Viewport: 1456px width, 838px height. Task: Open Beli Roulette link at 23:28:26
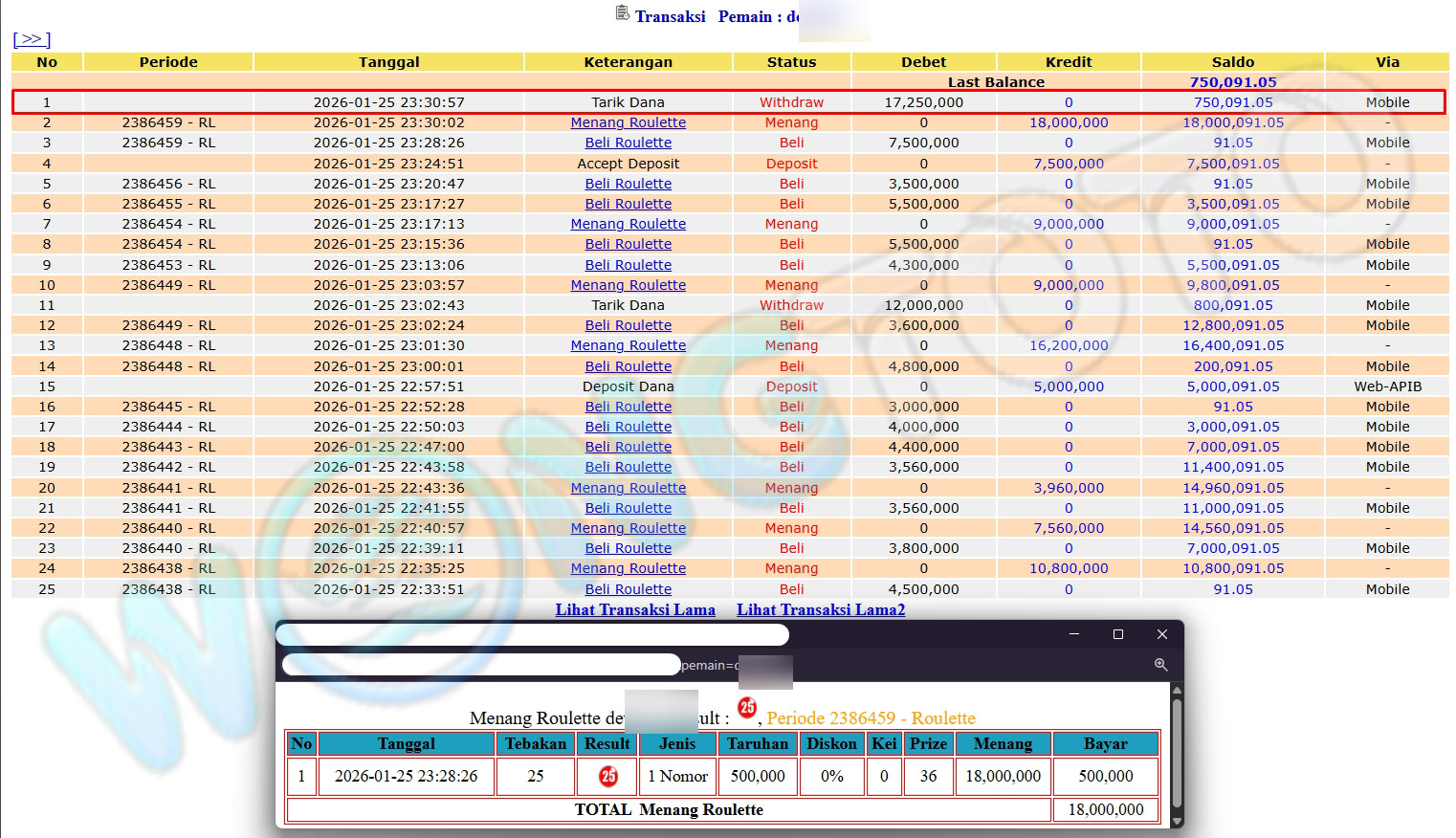(628, 143)
